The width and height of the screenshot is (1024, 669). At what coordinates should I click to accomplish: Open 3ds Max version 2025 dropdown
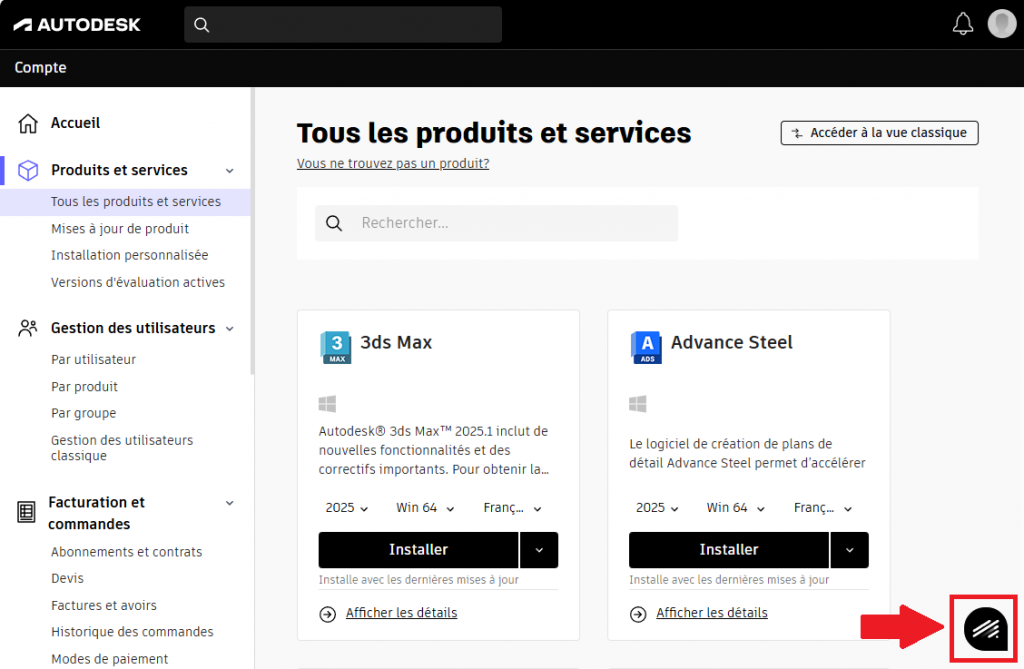347,508
